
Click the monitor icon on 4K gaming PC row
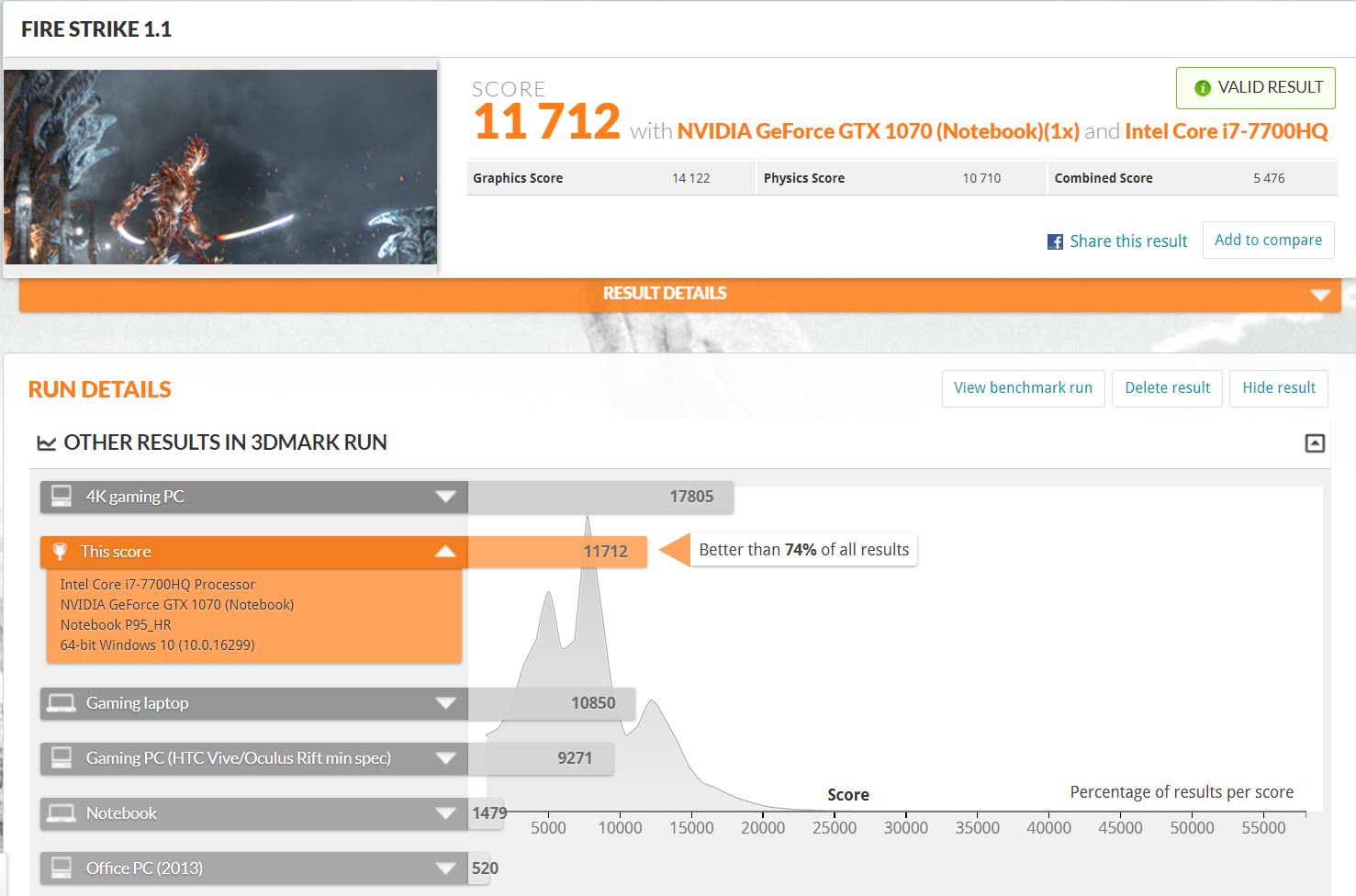click(x=62, y=497)
